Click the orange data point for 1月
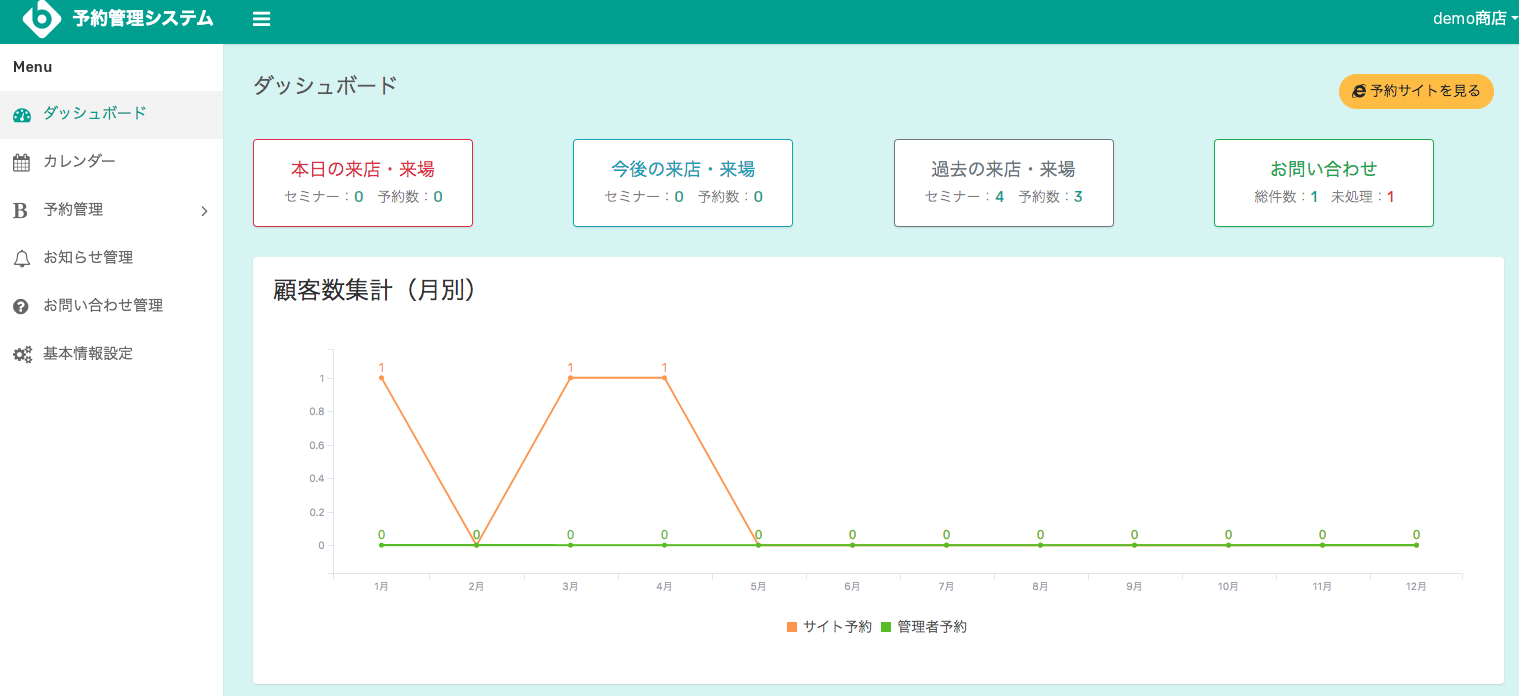The width and height of the screenshot is (1519, 696). pos(381,378)
